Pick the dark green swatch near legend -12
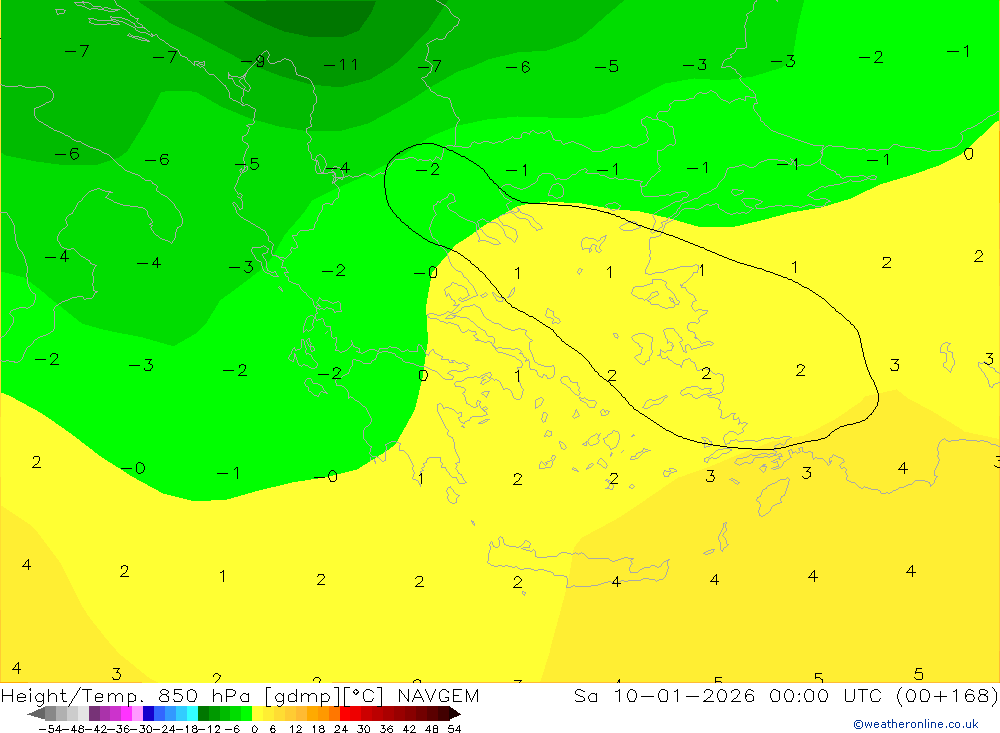The height and width of the screenshot is (733, 1000). pos(203,714)
